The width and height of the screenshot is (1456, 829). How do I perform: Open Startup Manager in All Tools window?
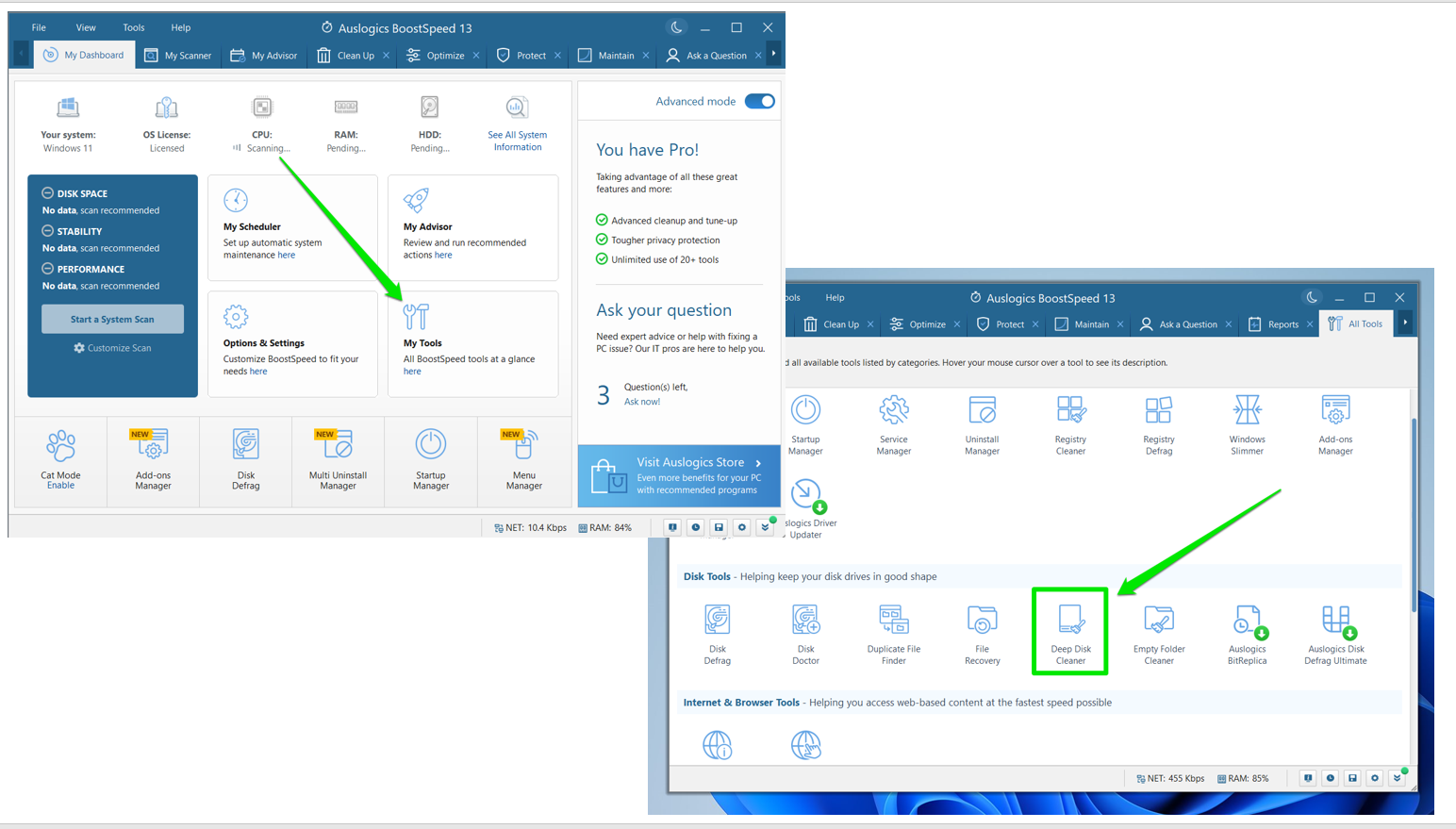pos(805,424)
